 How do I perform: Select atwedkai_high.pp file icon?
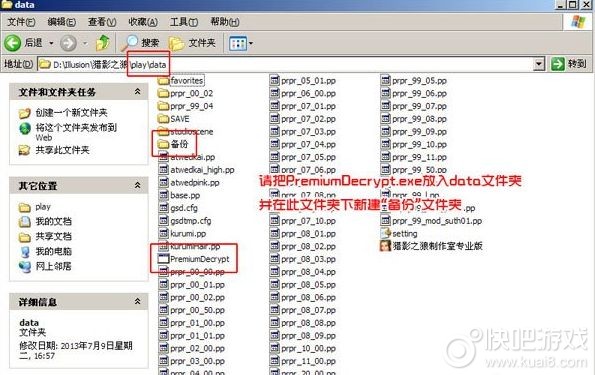point(163,170)
